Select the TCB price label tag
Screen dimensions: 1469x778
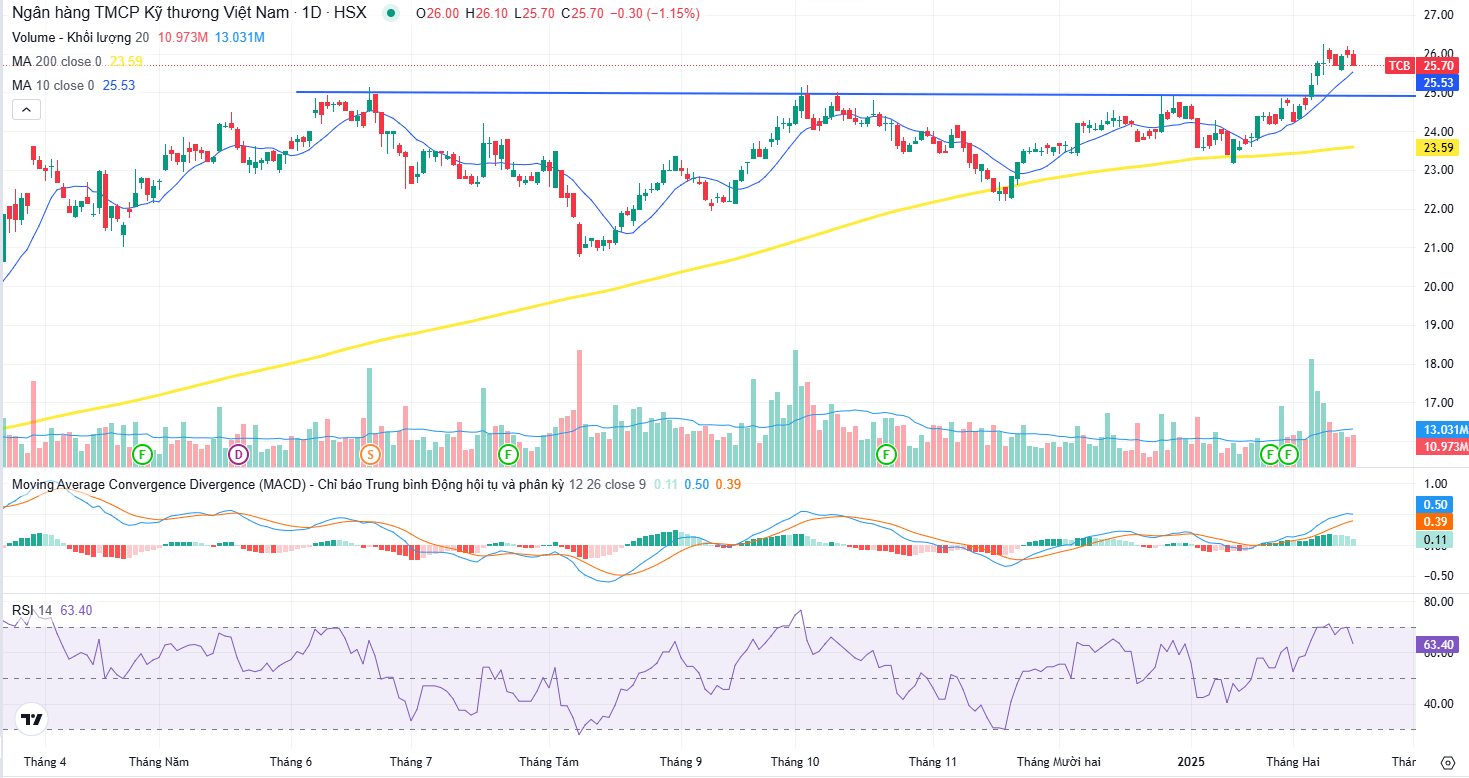pos(1398,65)
